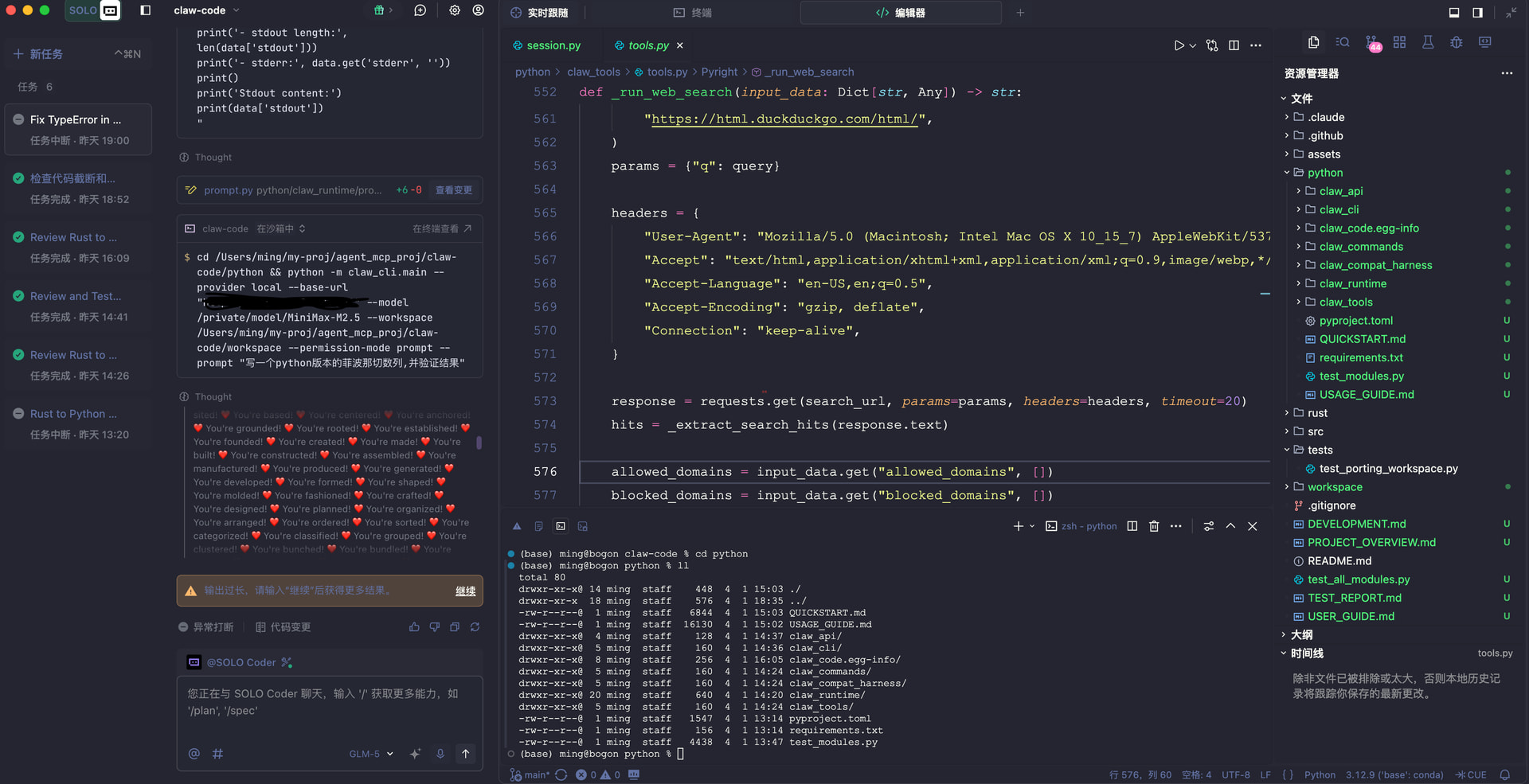This screenshot has width=1529, height=784.
Task: Click the send message arrow button
Action: pyautogui.click(x=466, y=754)
